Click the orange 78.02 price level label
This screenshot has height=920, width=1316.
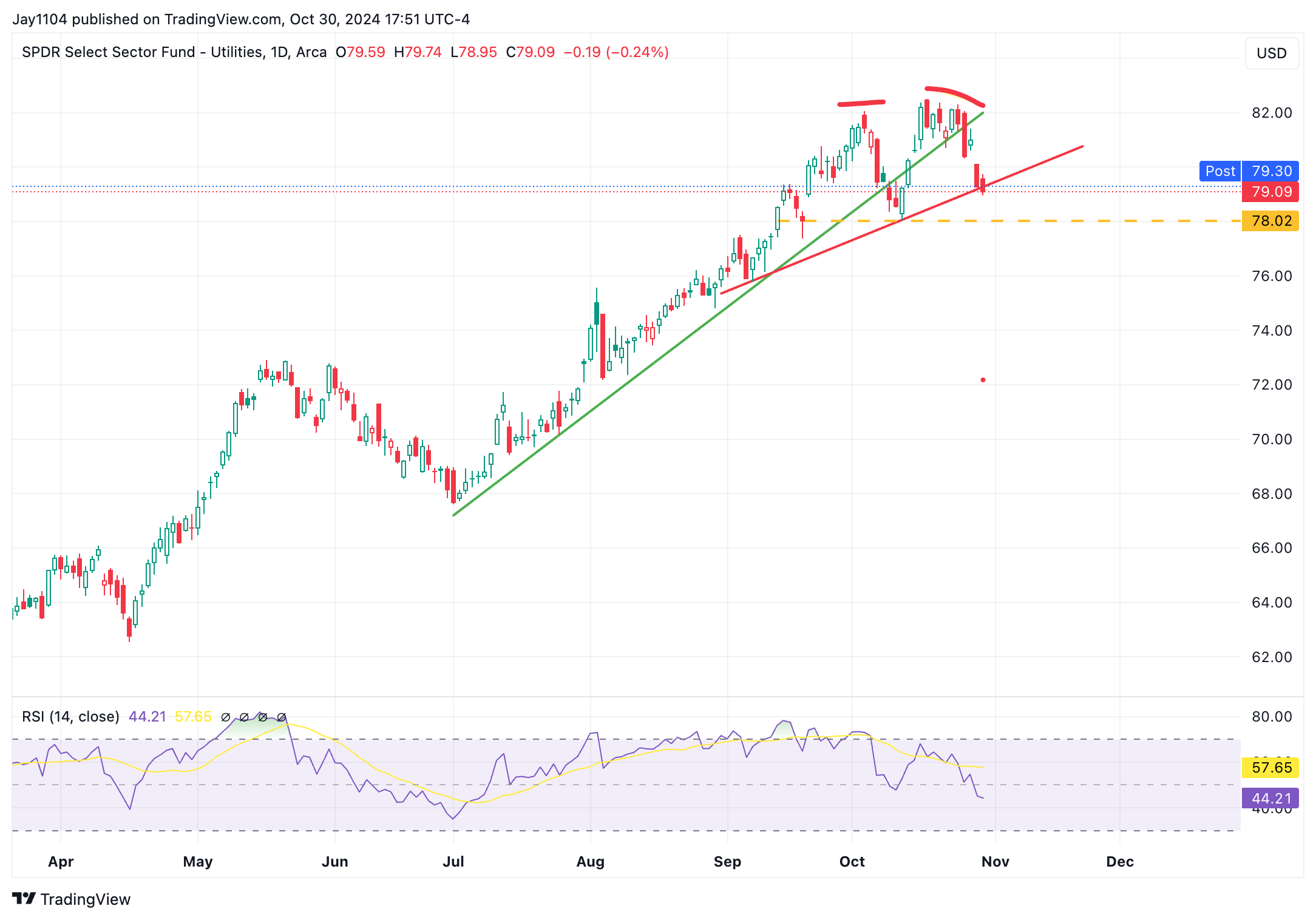pos(1270,221)
